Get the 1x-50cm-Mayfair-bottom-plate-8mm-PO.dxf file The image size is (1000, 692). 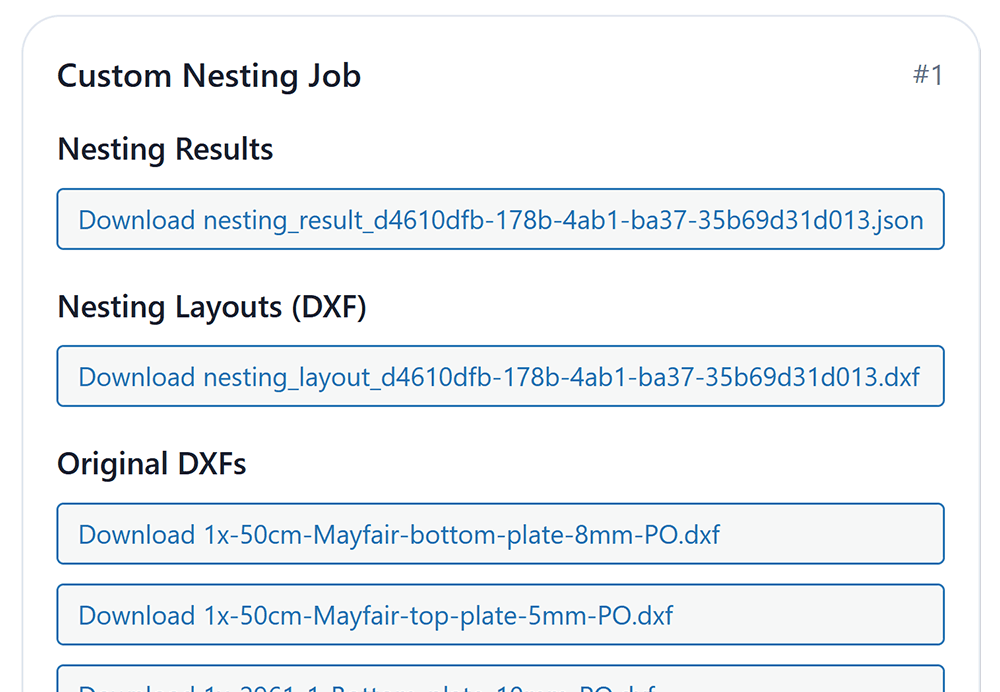pos(500,534)
